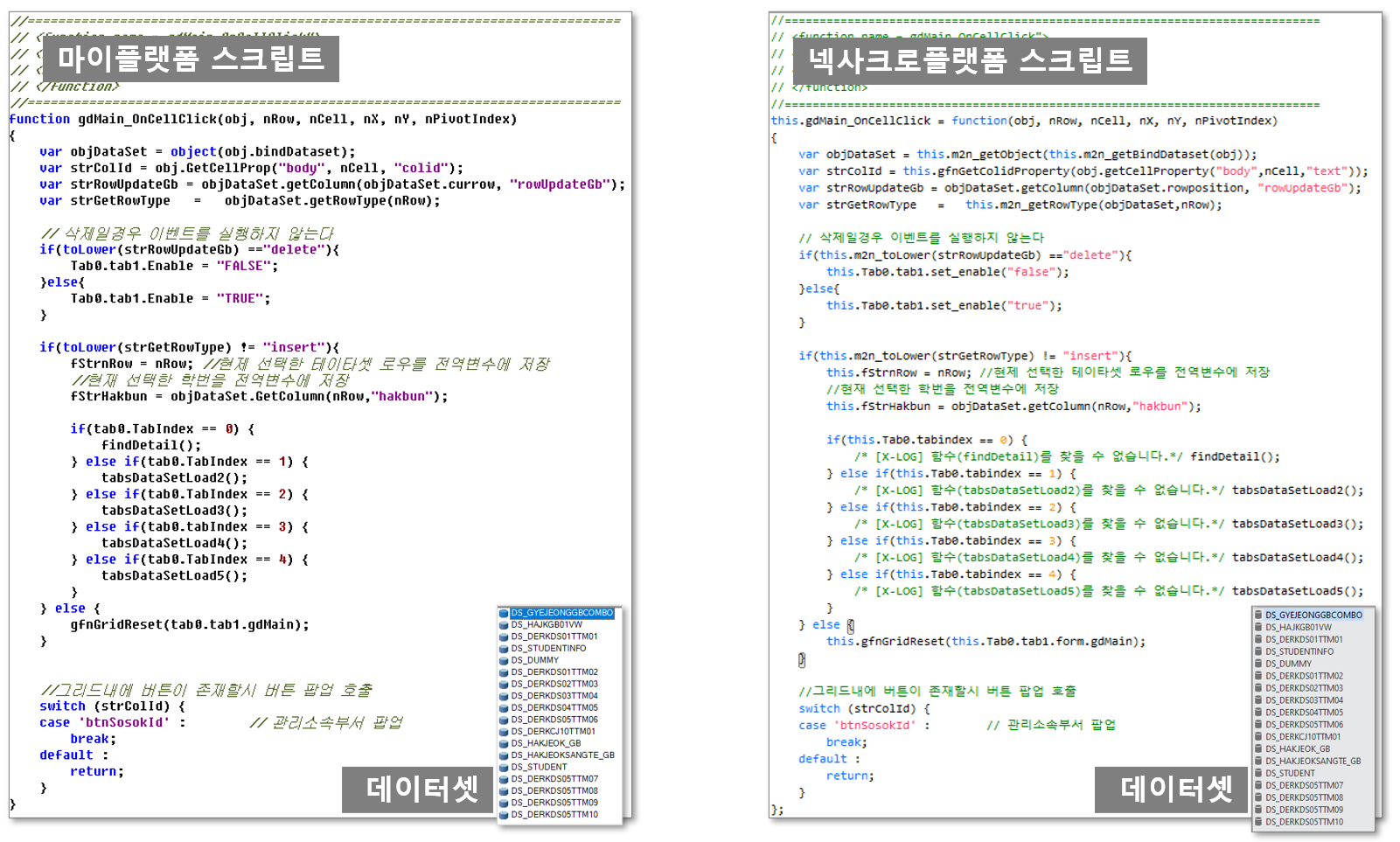The height and width of the screenshot is (842, 1400).
Task: Click DS_DUMMY database icon in MiPlatform dataset list
Action: (504, 660)
